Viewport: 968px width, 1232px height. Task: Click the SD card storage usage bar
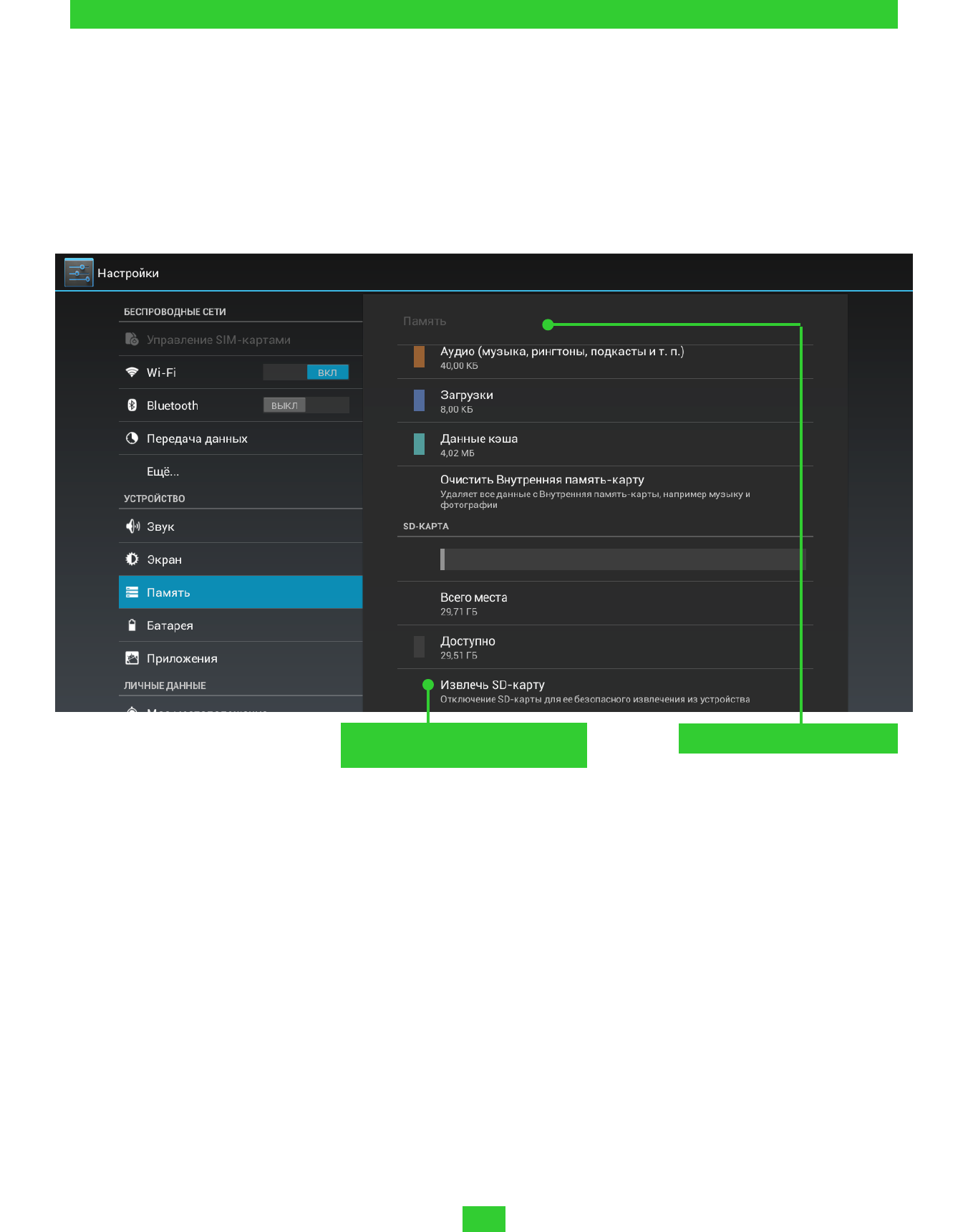623,559
